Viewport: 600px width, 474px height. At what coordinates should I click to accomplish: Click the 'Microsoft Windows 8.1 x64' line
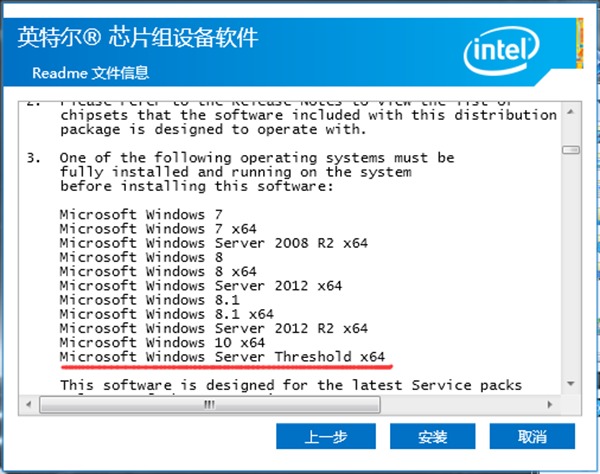point(167,314)
